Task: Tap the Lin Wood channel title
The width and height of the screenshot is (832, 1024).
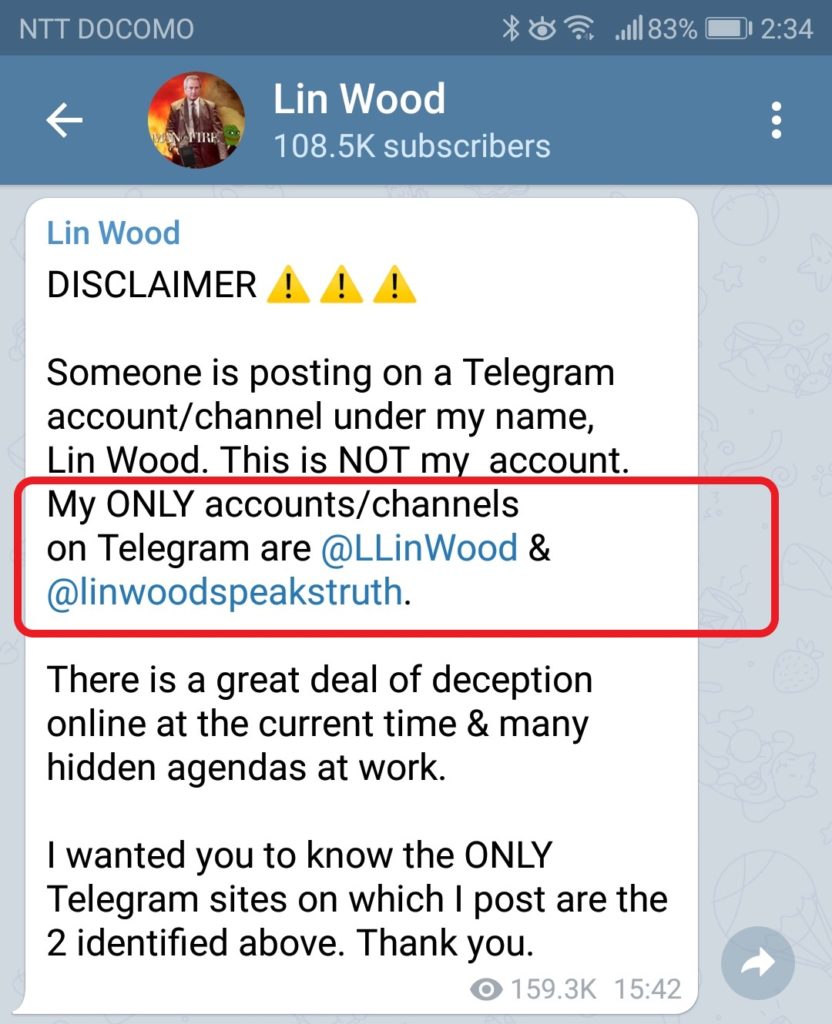Action: [x=359, y=99]
